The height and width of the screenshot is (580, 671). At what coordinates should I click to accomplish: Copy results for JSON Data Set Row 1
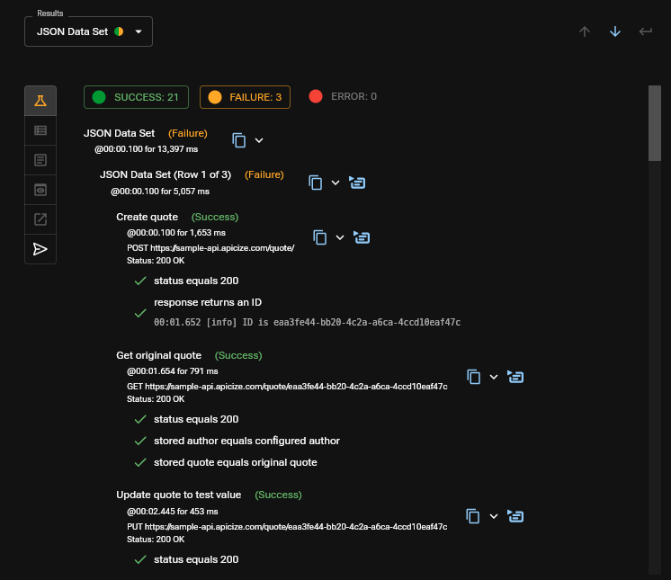(315, 182)
